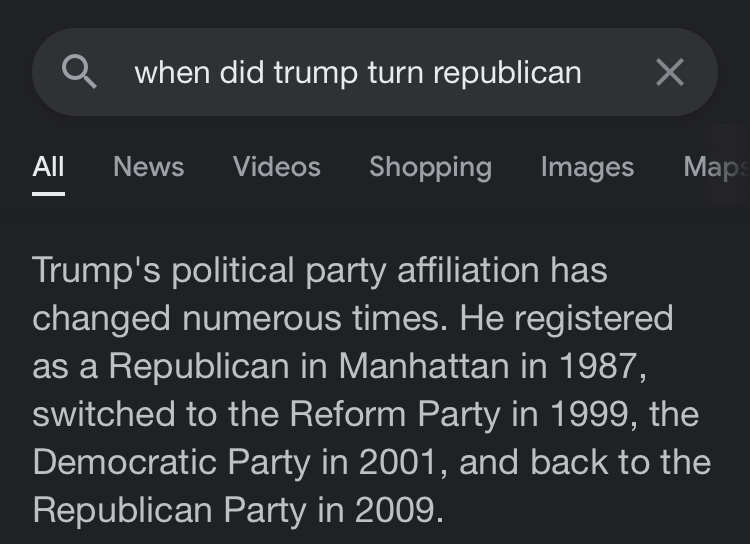The height and width of the screenshot is (544, 750).
Task: Place the cursor on "trump" in the search box
Action: 316,73
